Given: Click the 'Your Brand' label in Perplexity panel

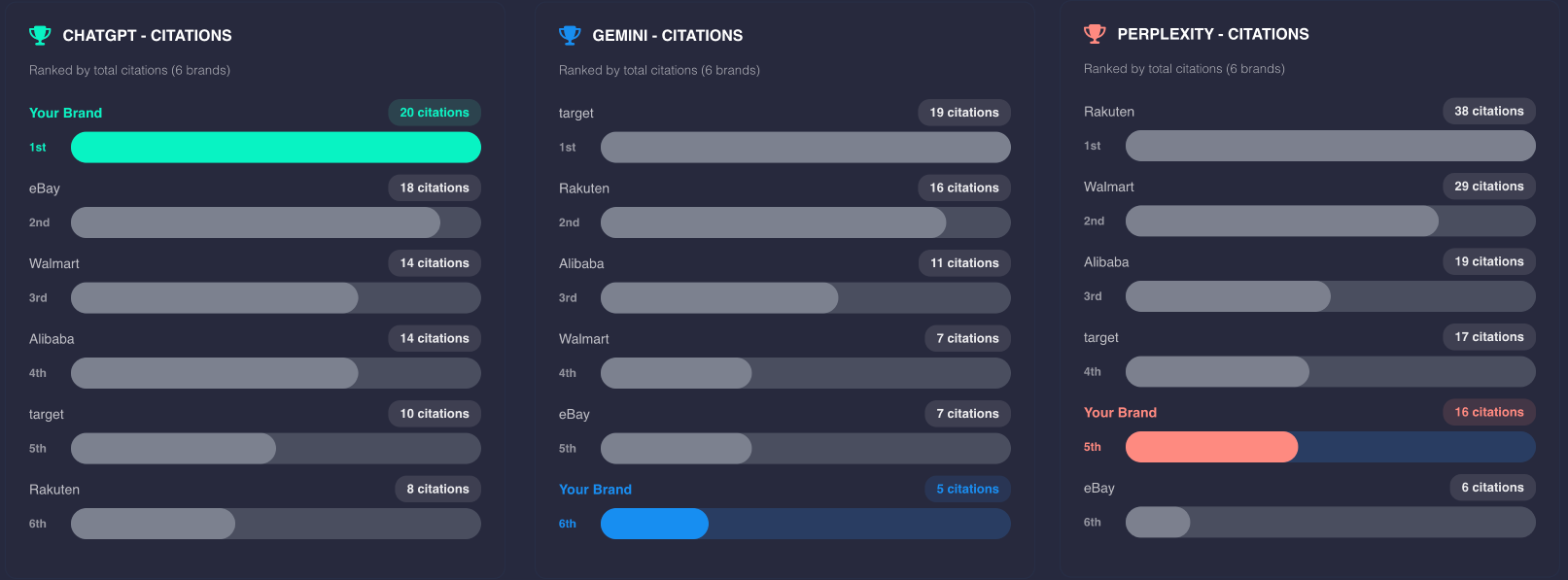Looking at the screenshot, I should pyautogui.click(x=1120, y=412).
